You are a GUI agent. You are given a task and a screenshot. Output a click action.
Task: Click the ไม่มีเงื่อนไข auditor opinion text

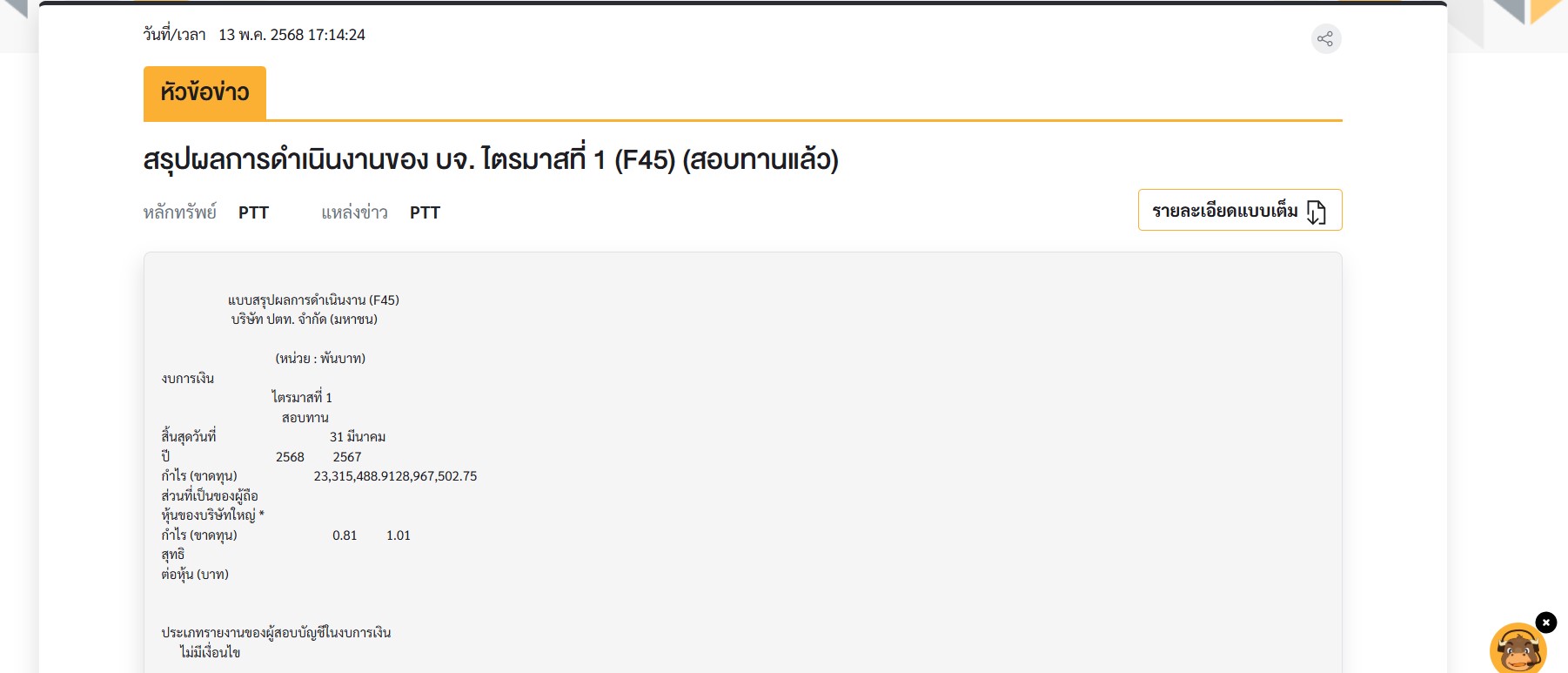pyautogui.click(x=210, y=652)
